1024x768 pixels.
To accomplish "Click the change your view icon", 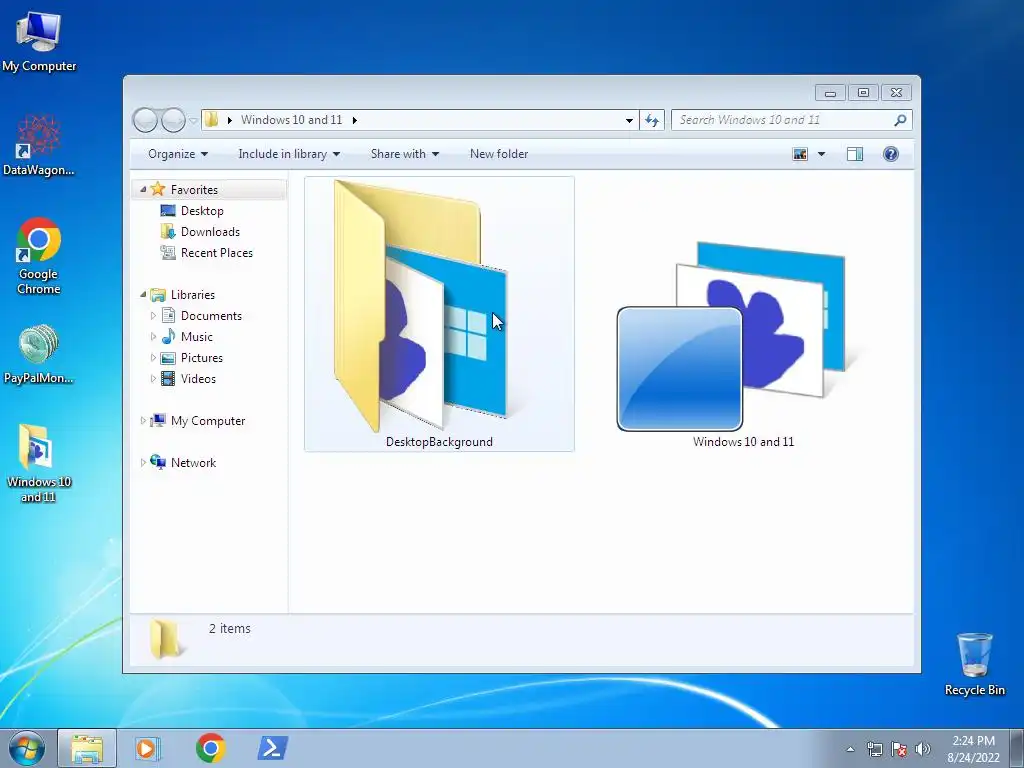I will (800, 154).
